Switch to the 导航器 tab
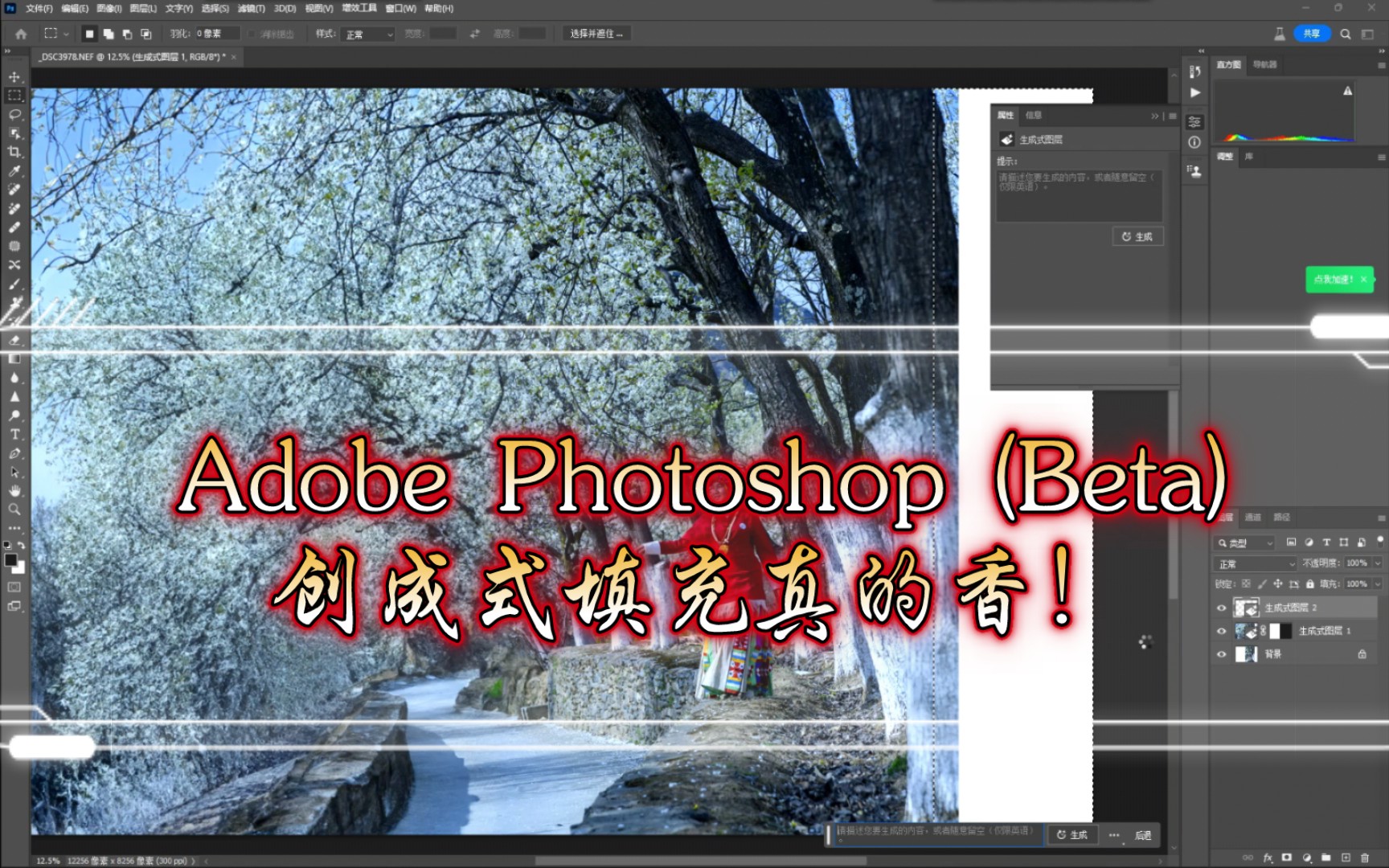The image size is (1389, 868). point(1264,65)
